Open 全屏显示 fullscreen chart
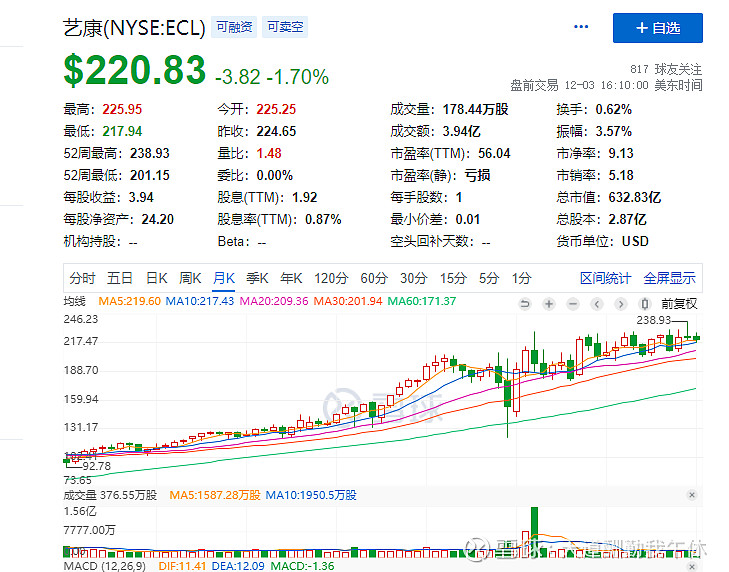The image size is (729, 572). pos(669,278)
